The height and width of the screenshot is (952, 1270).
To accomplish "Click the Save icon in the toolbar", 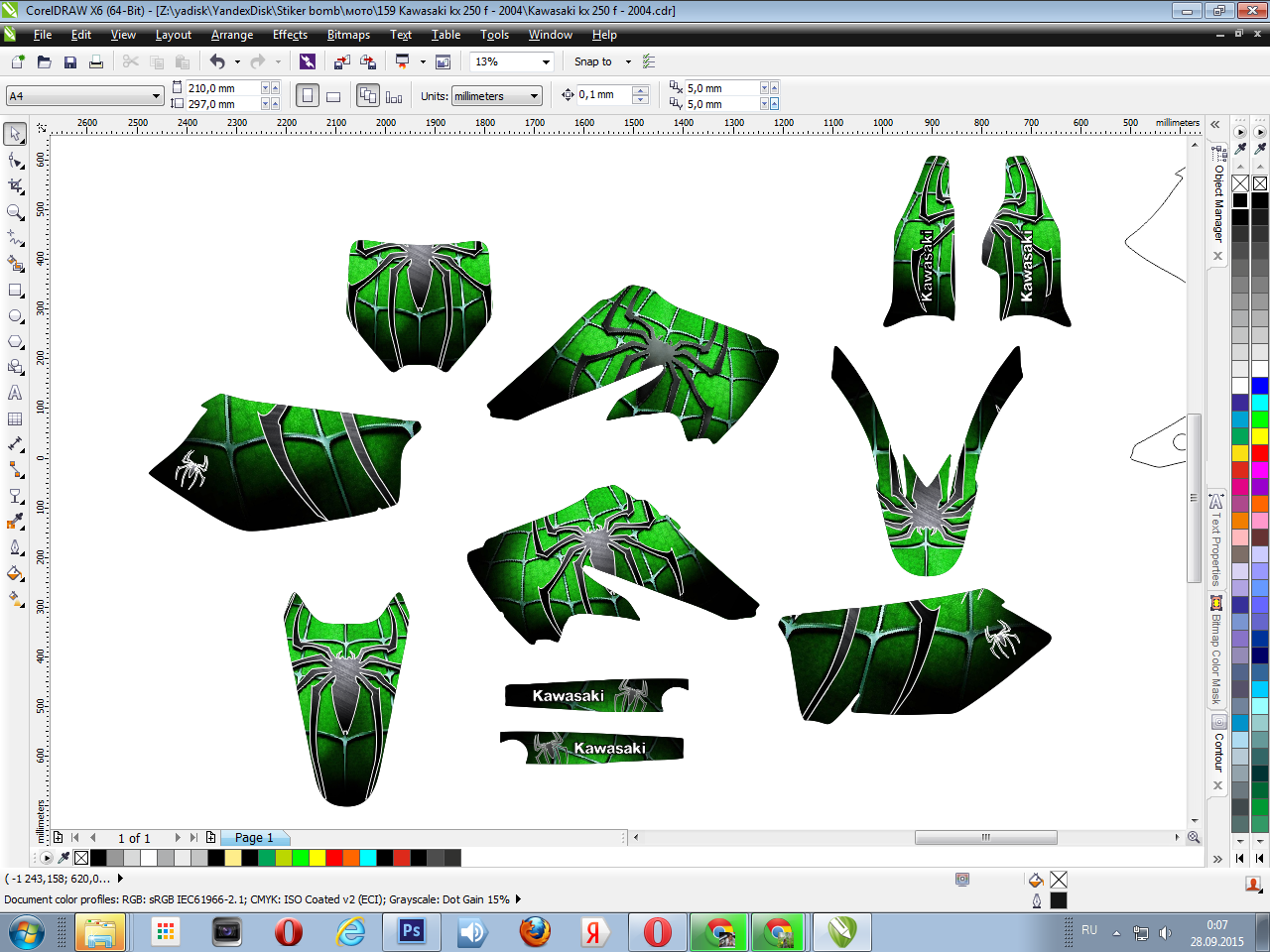I will (x=70, y=61).
